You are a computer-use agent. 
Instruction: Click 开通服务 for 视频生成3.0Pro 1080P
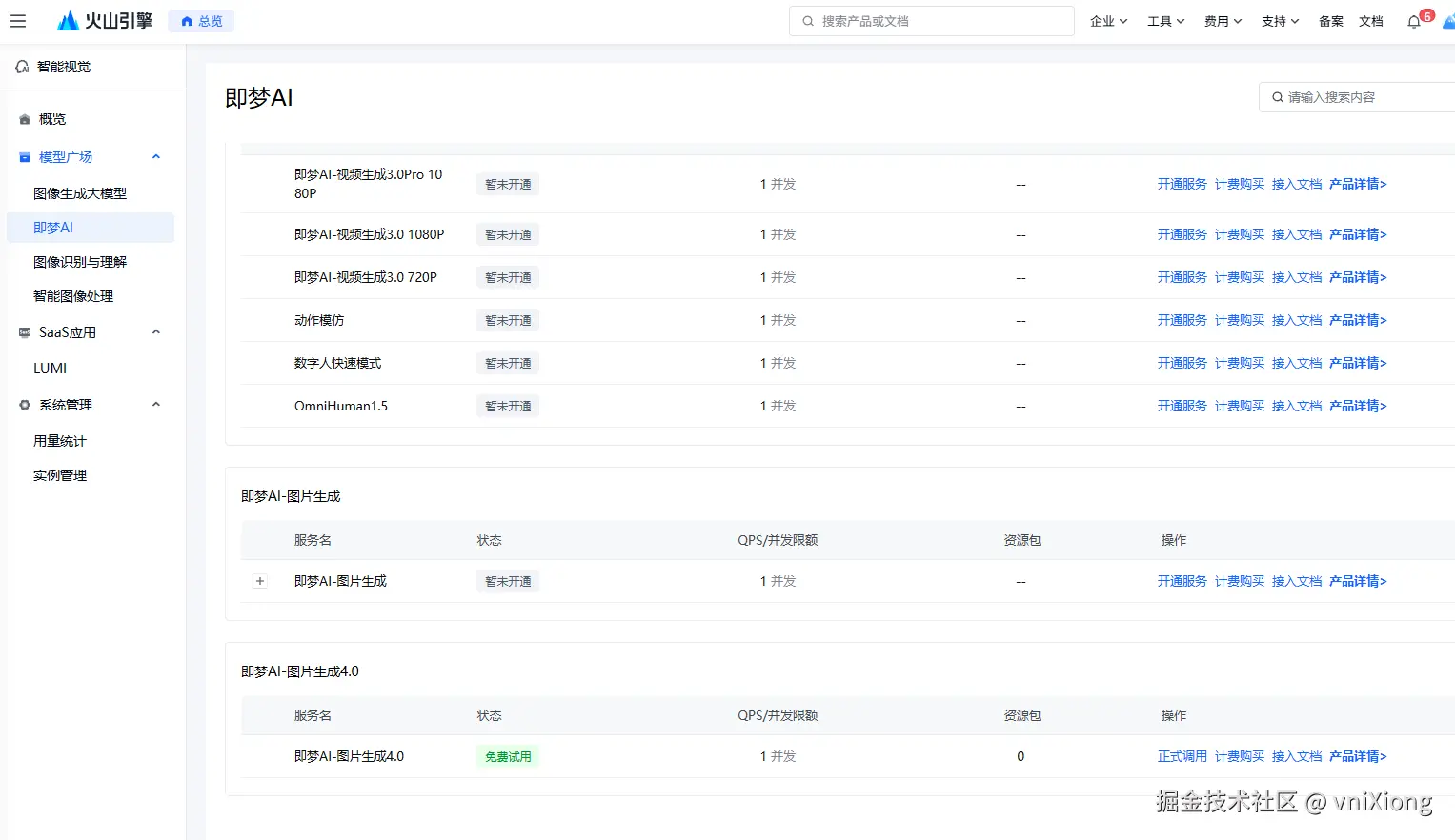coord(1182,184)
